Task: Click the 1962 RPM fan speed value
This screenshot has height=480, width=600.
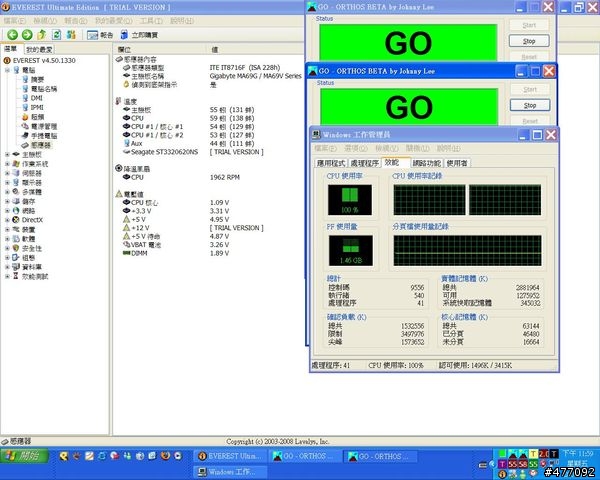Action: [225, 177]
